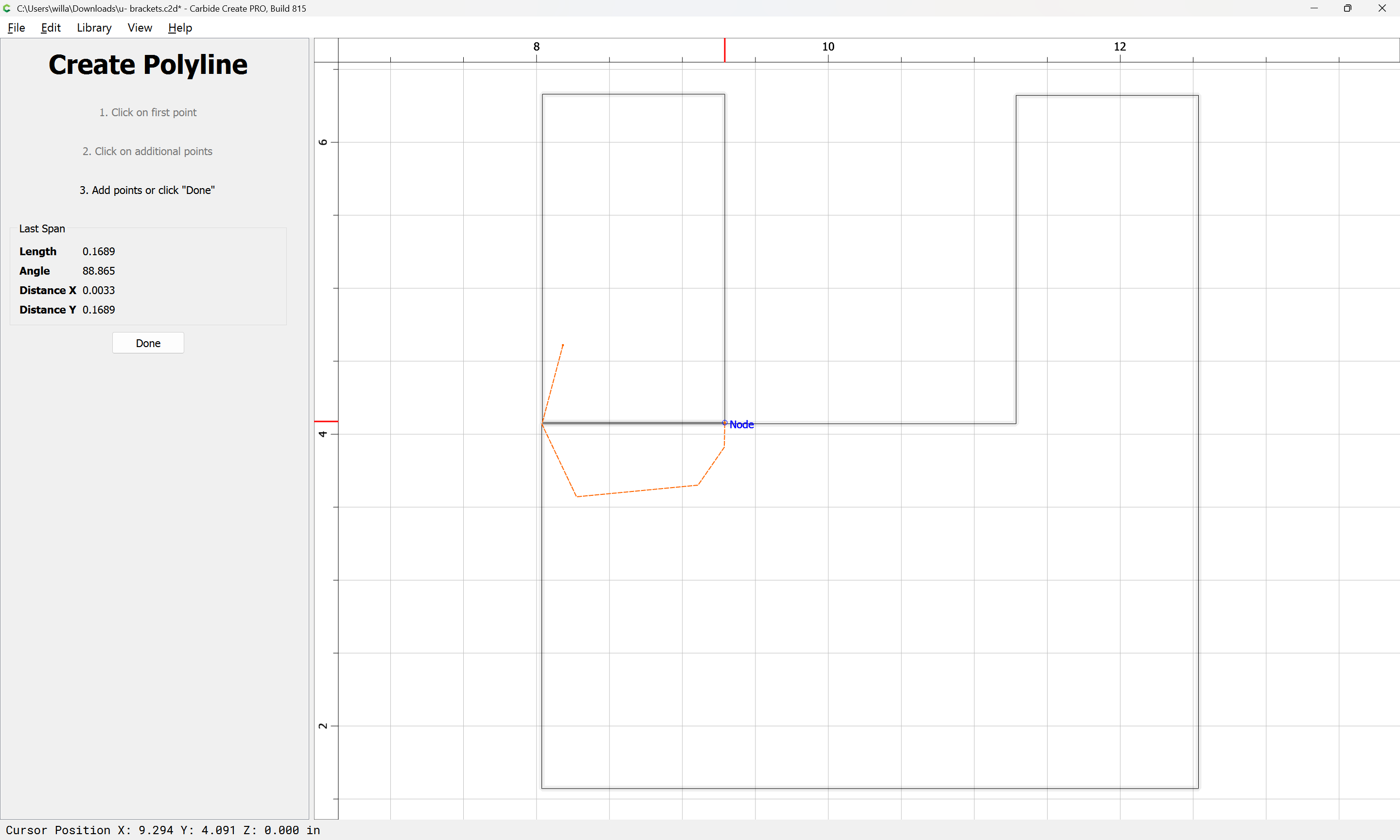The width and height of the screenshot is (1400, 840).
Task: Click the 'Add points or click Done' instruction
Action: click(147, 190)
